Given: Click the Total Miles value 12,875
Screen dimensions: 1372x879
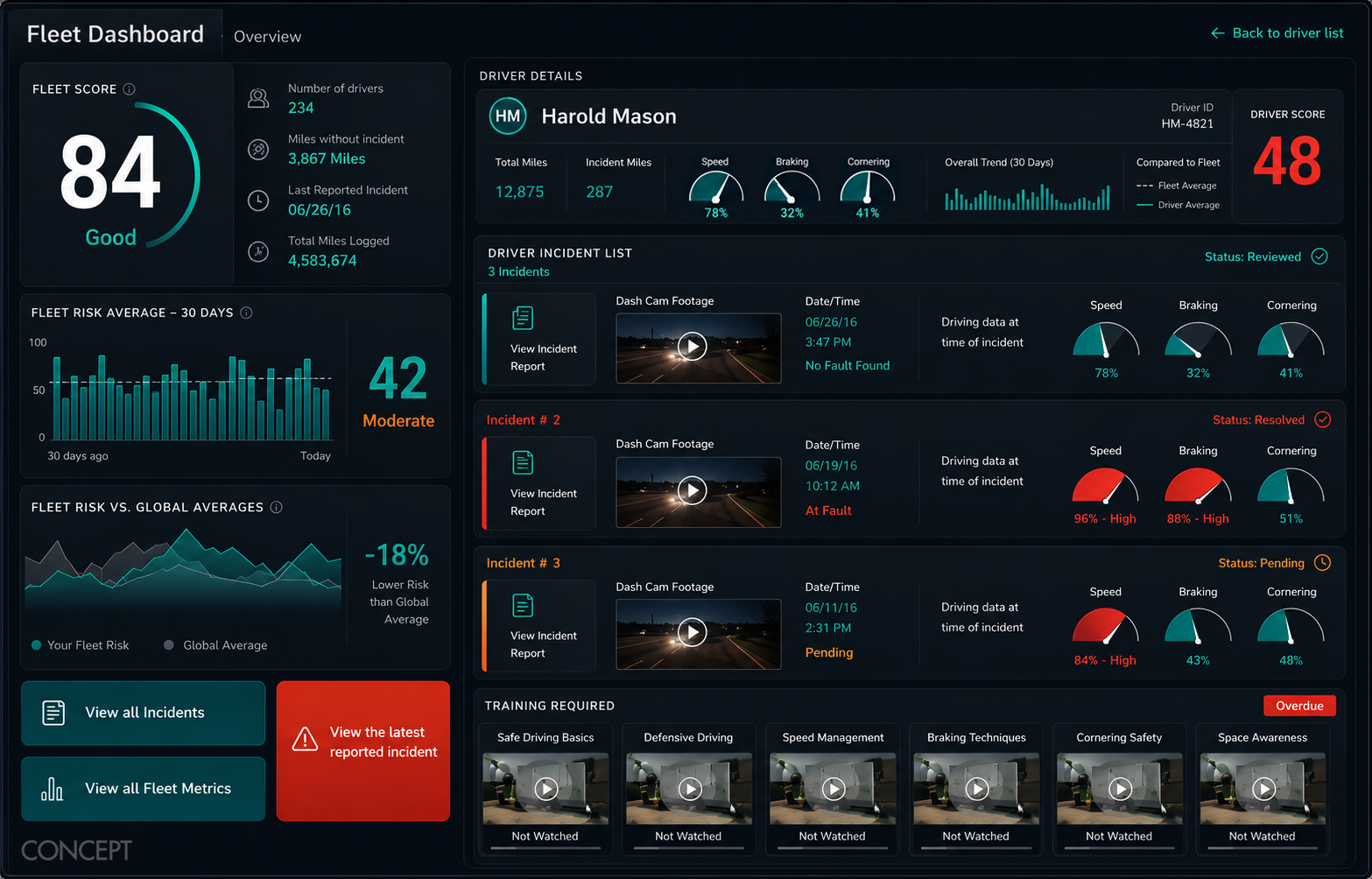Looking at the screenshot, I should pyautogui.click(x=519, y=192).
